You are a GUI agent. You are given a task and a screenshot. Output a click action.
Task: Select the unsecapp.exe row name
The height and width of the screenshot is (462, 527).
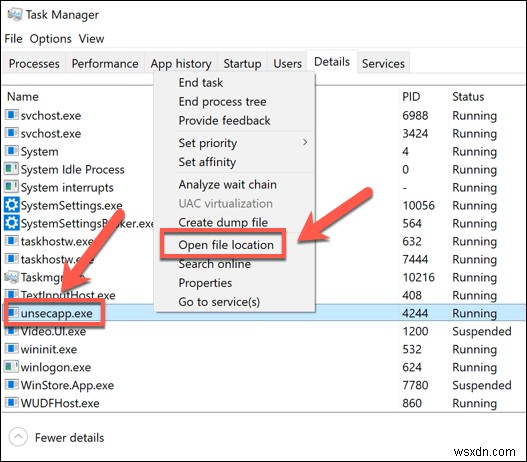tap(56, 313)
